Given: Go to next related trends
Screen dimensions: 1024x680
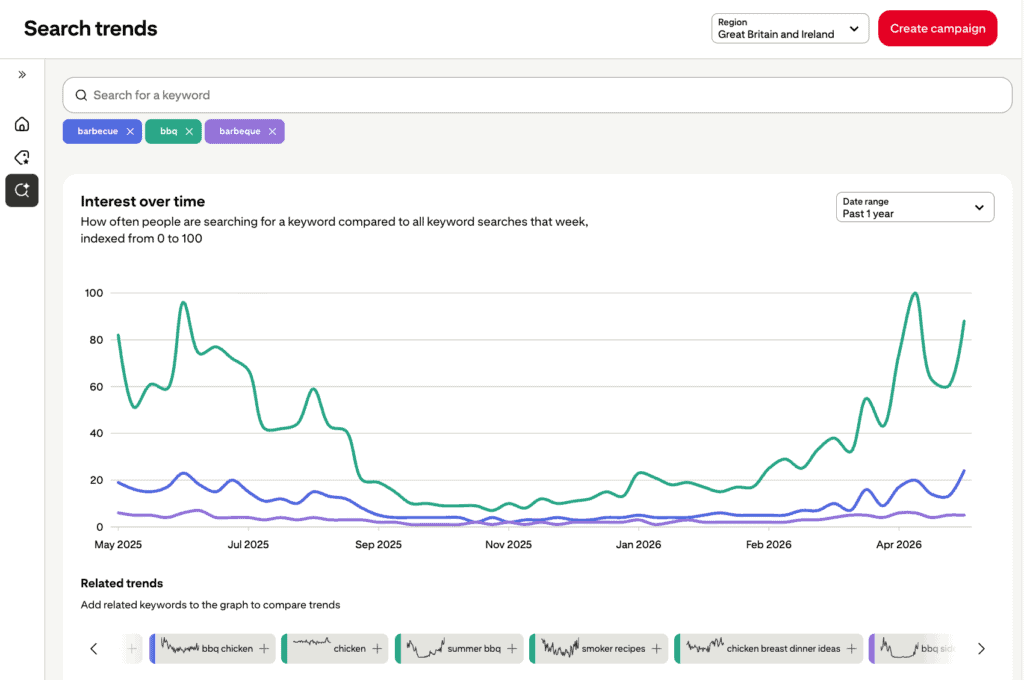Looking at the screenshot, I should click(981, 649).
